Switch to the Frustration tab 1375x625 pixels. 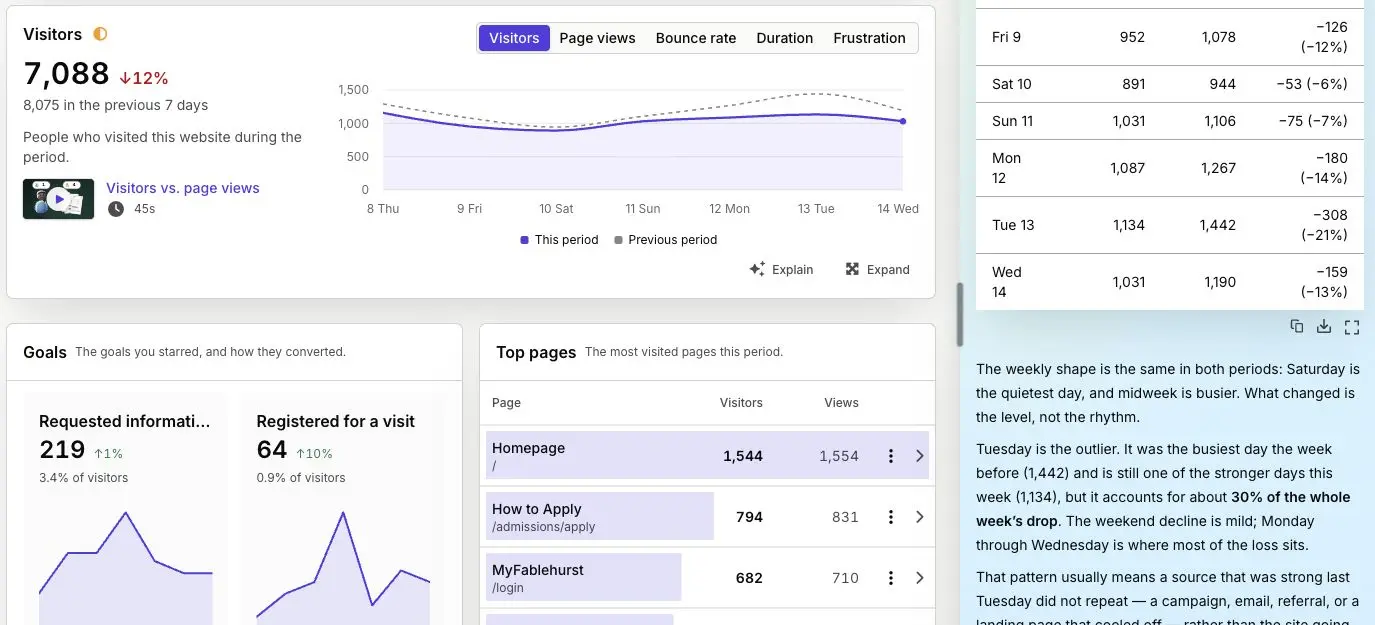(x=869, y=38)
